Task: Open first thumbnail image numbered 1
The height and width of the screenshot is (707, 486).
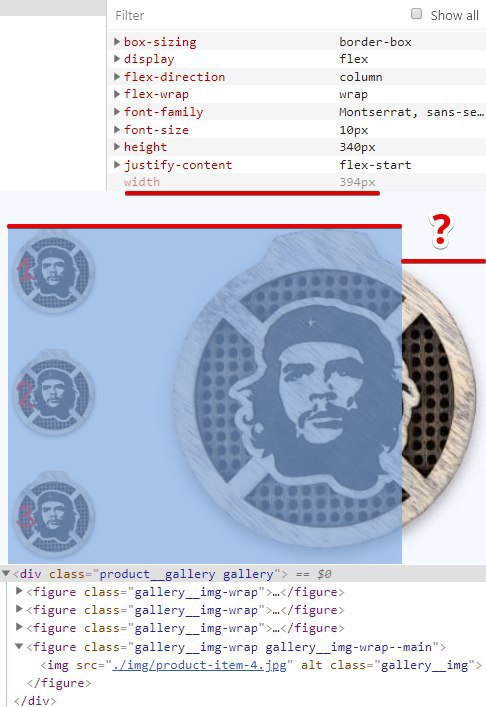Action: pos(54,272)
